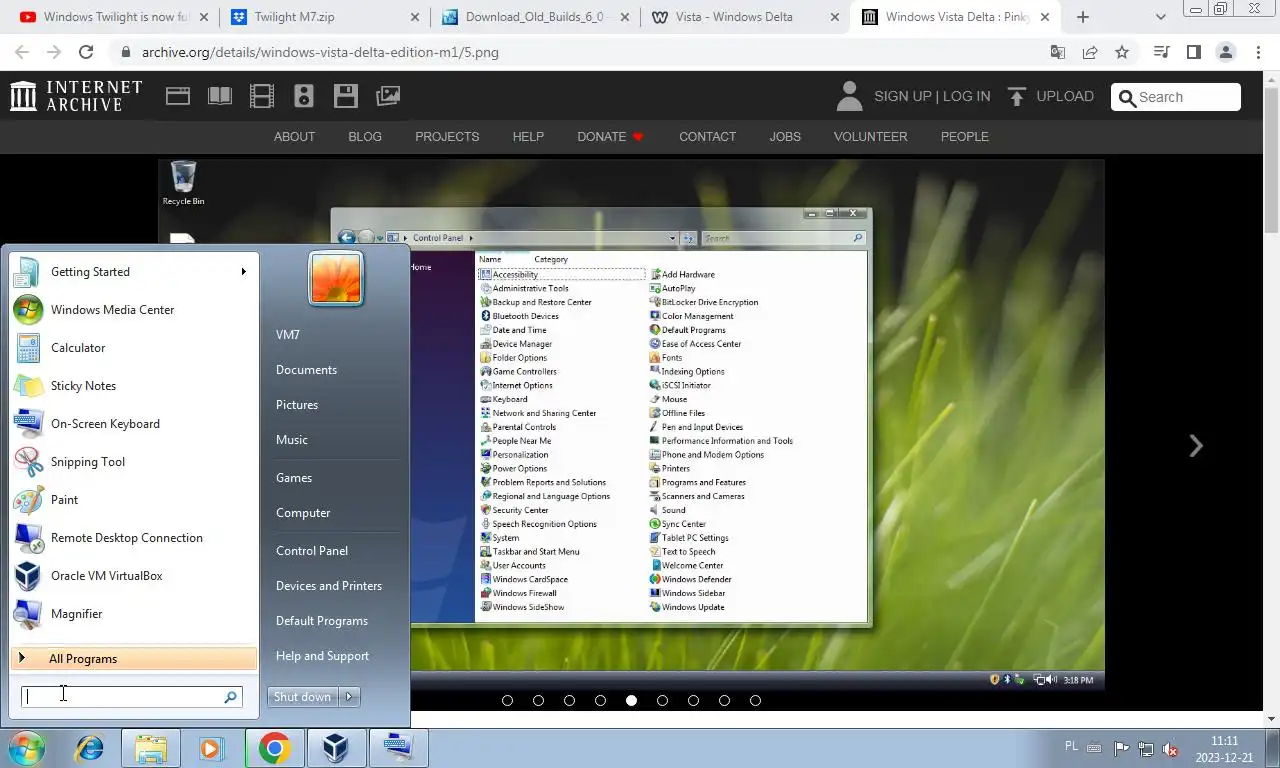Open the Internet Archive web (Wayback) icon
This screenshot has width=1280, height=768.
coord(178,96)
